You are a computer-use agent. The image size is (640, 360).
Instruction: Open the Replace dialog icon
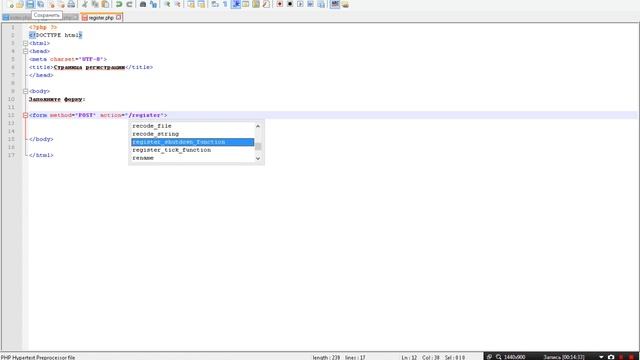tap(153, 4)
